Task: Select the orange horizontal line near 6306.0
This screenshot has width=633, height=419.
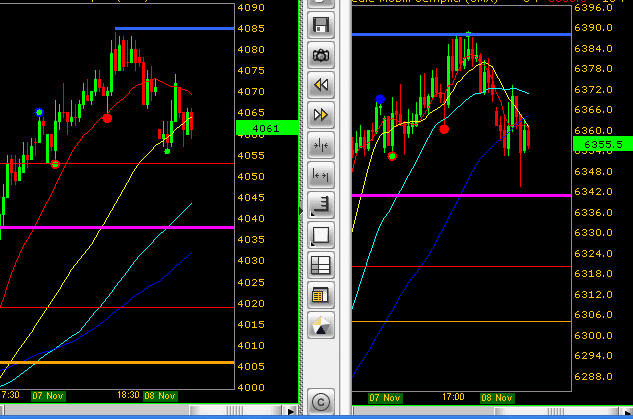Action: (461, 322)
